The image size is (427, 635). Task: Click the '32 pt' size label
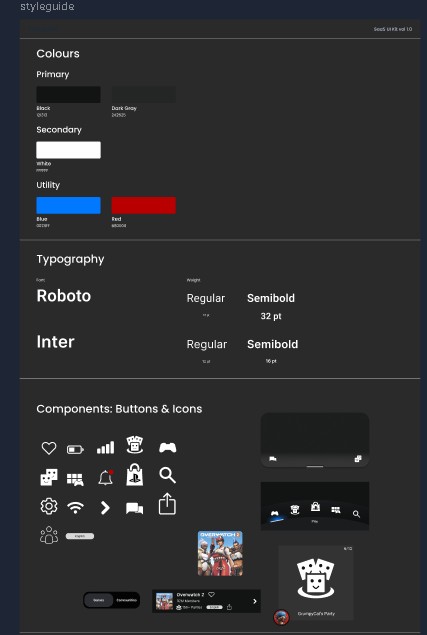pos(271,316)
